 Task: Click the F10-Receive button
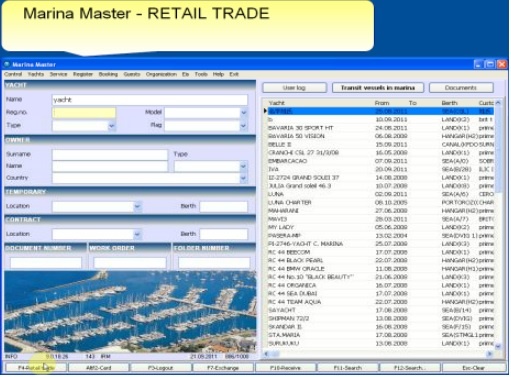(x=285, y=368)
